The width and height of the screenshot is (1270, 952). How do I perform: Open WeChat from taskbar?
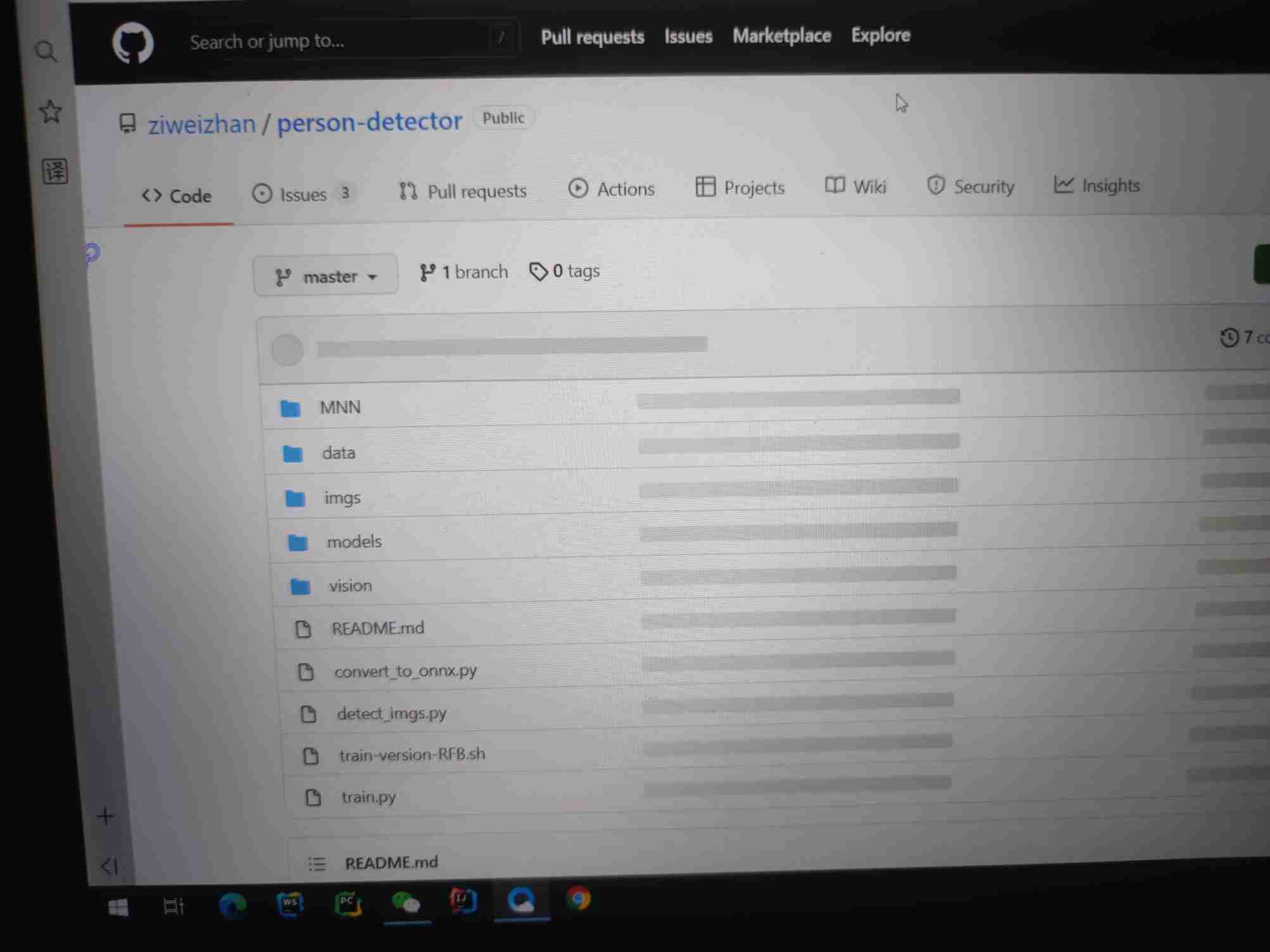pos(406,902)
